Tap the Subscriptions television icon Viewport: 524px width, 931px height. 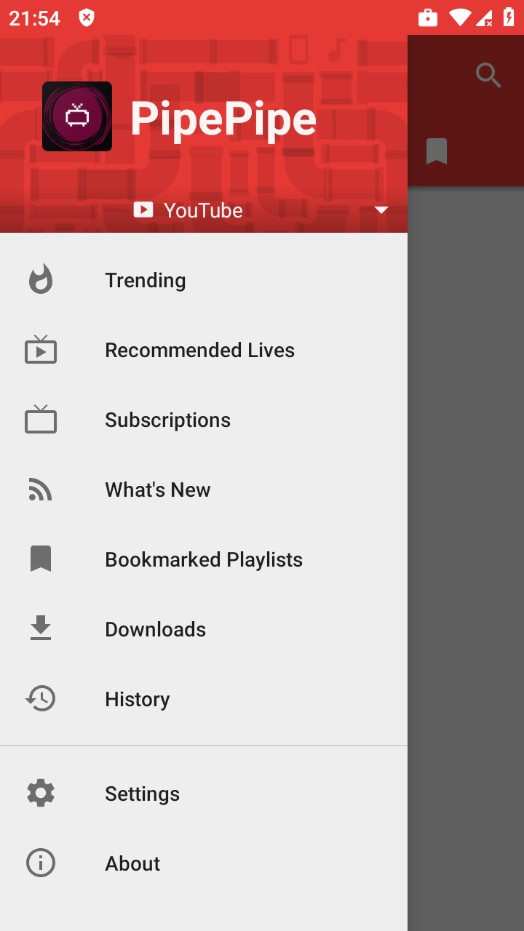[x=41, y=419]
